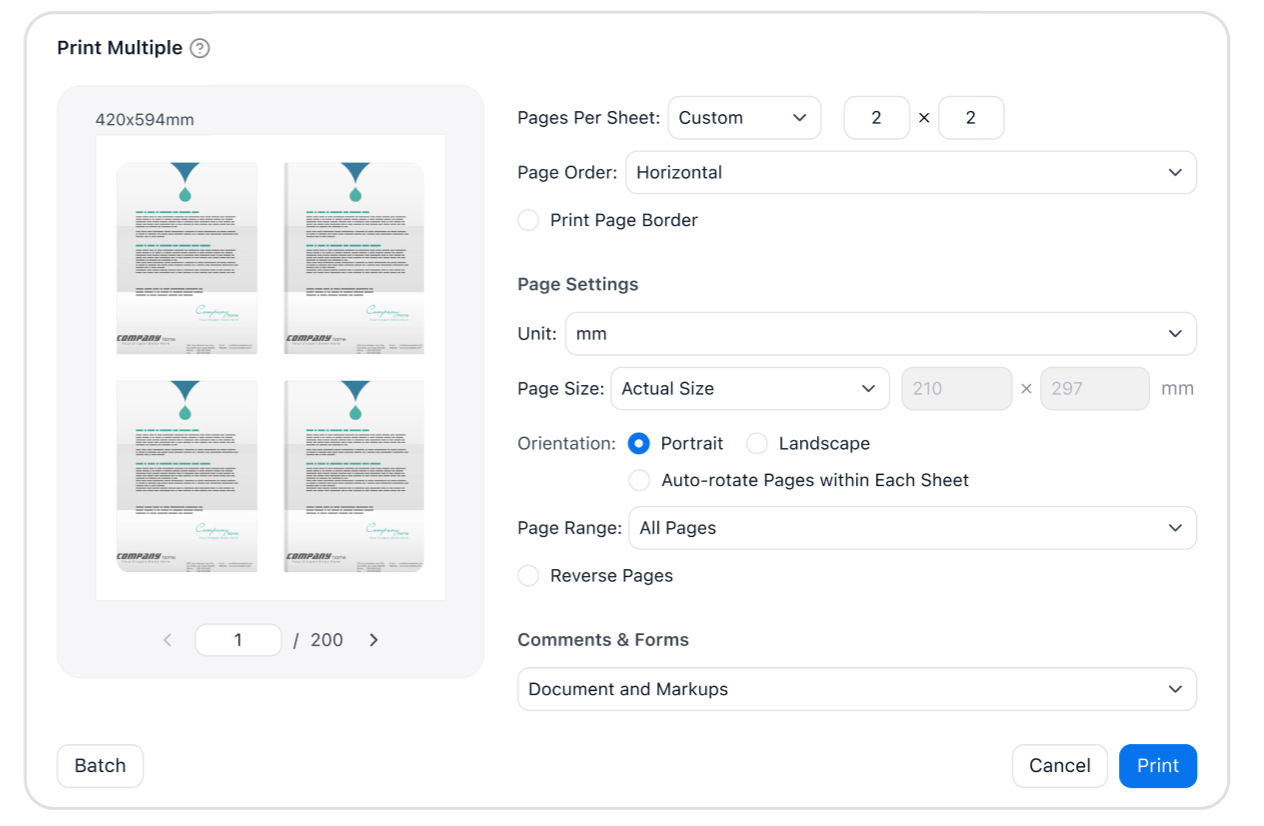
Task: Click the Cancel button
Action: 1060,766
